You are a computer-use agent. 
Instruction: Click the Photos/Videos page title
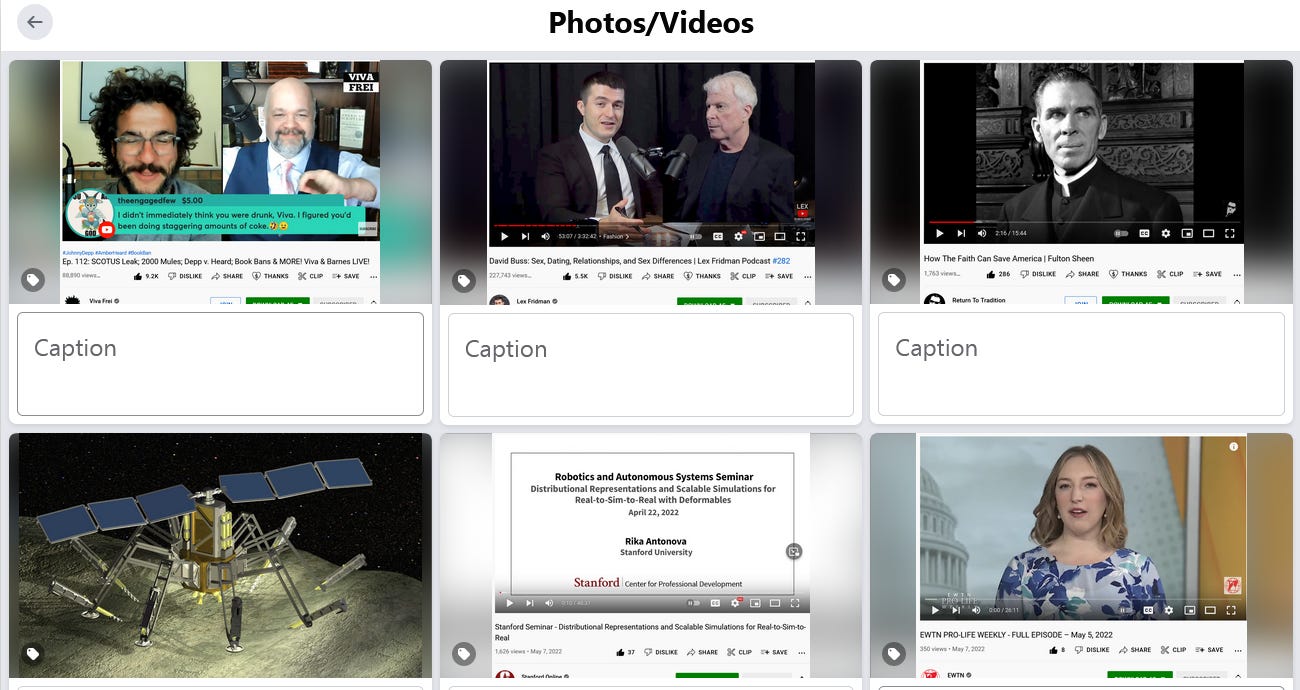651,22
